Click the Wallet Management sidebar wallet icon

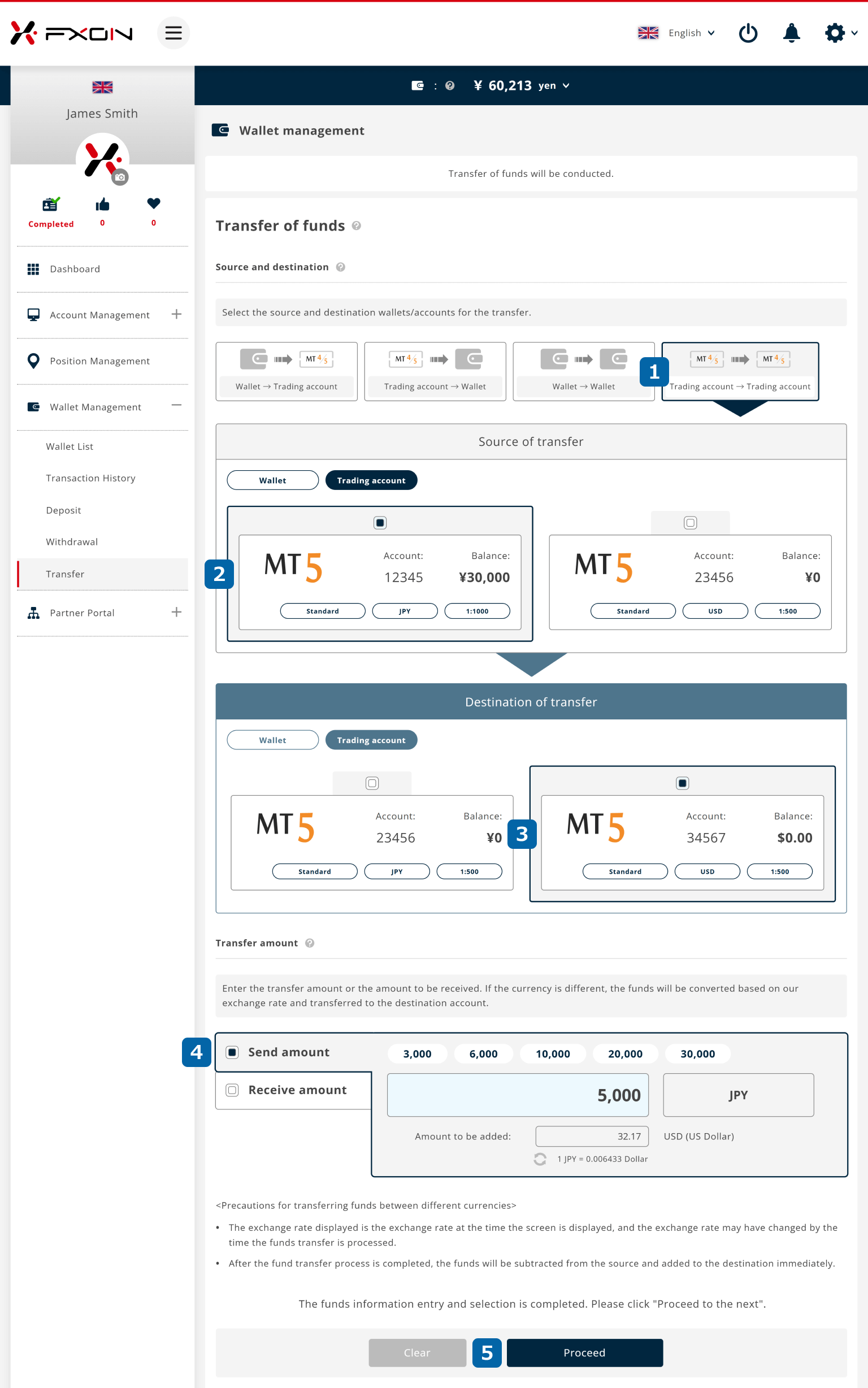[x=33, y=407]
